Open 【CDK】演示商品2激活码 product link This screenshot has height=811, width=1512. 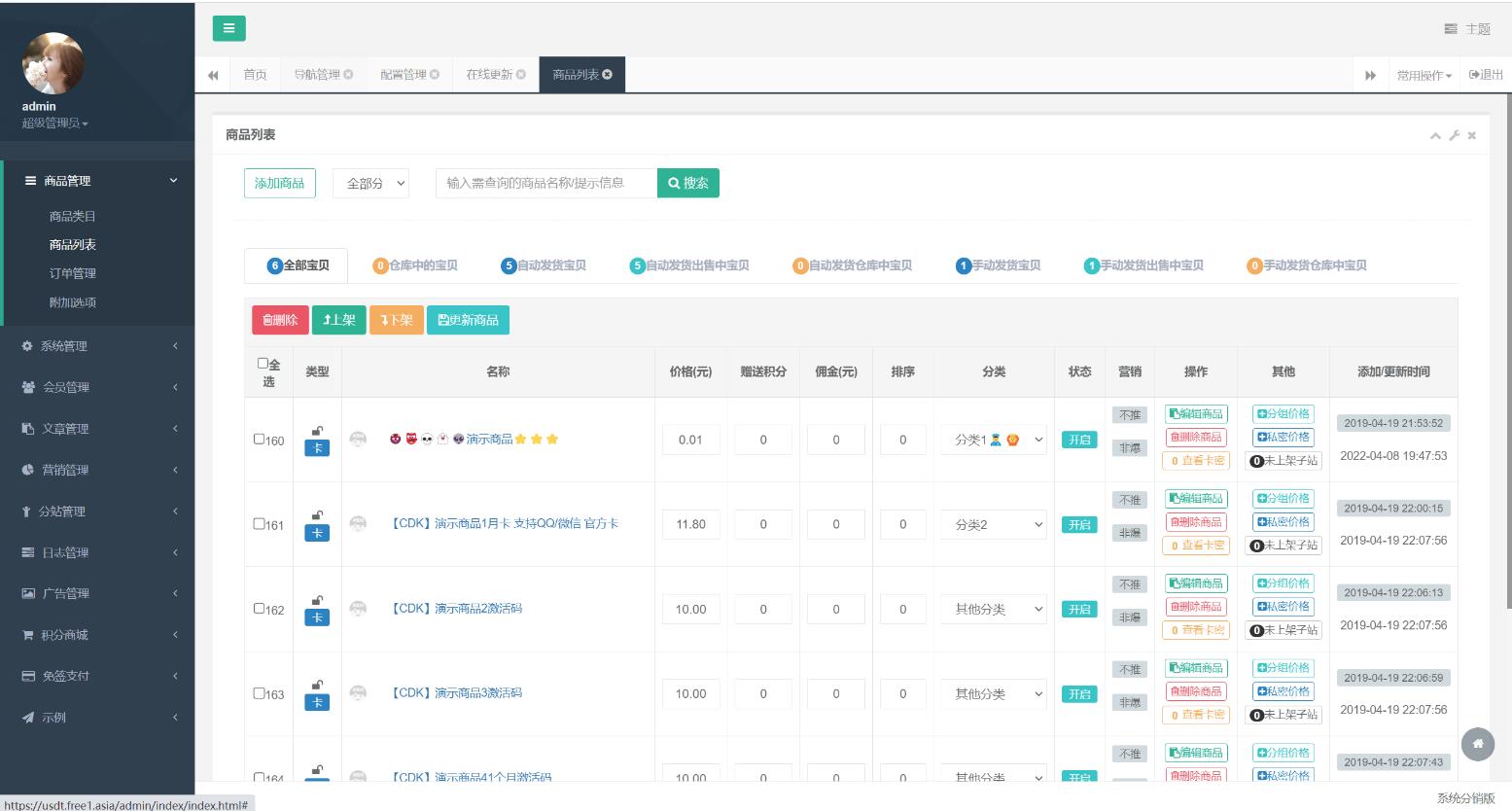click(455, 609)
